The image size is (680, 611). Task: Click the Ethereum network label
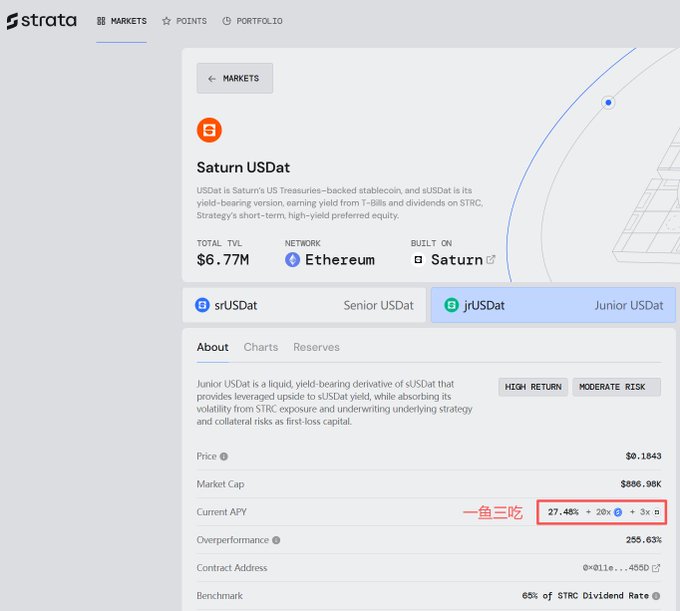coord(340,260)
